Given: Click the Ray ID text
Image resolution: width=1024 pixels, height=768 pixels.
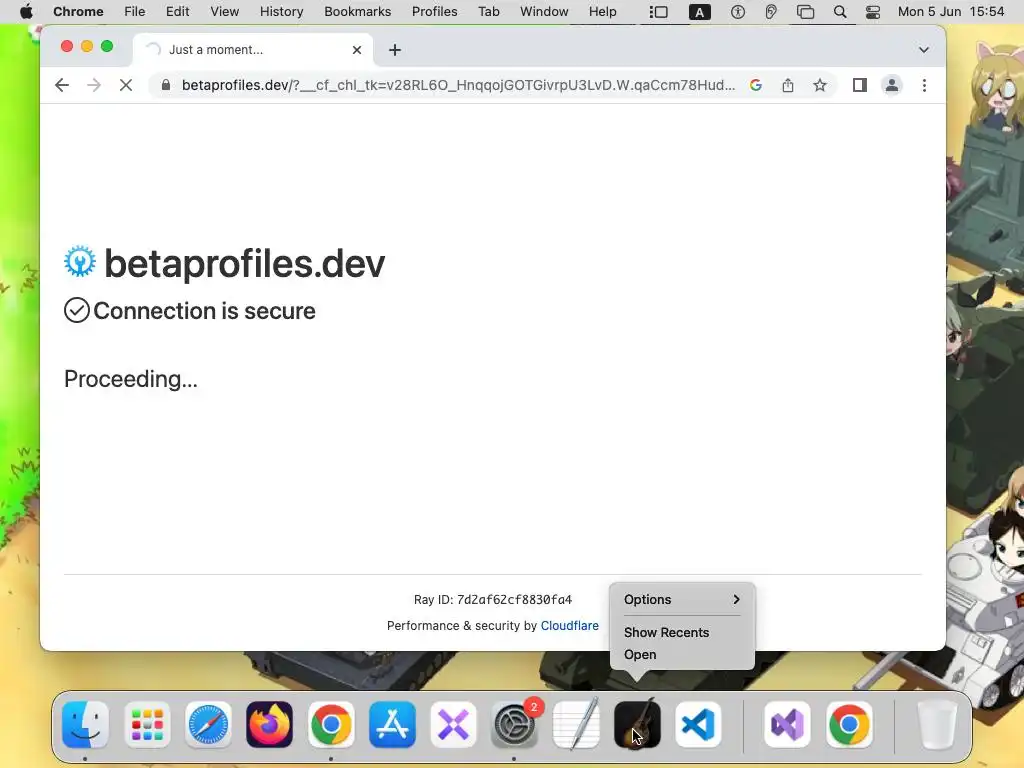Looking at the screenshot, I should (493, 600).
